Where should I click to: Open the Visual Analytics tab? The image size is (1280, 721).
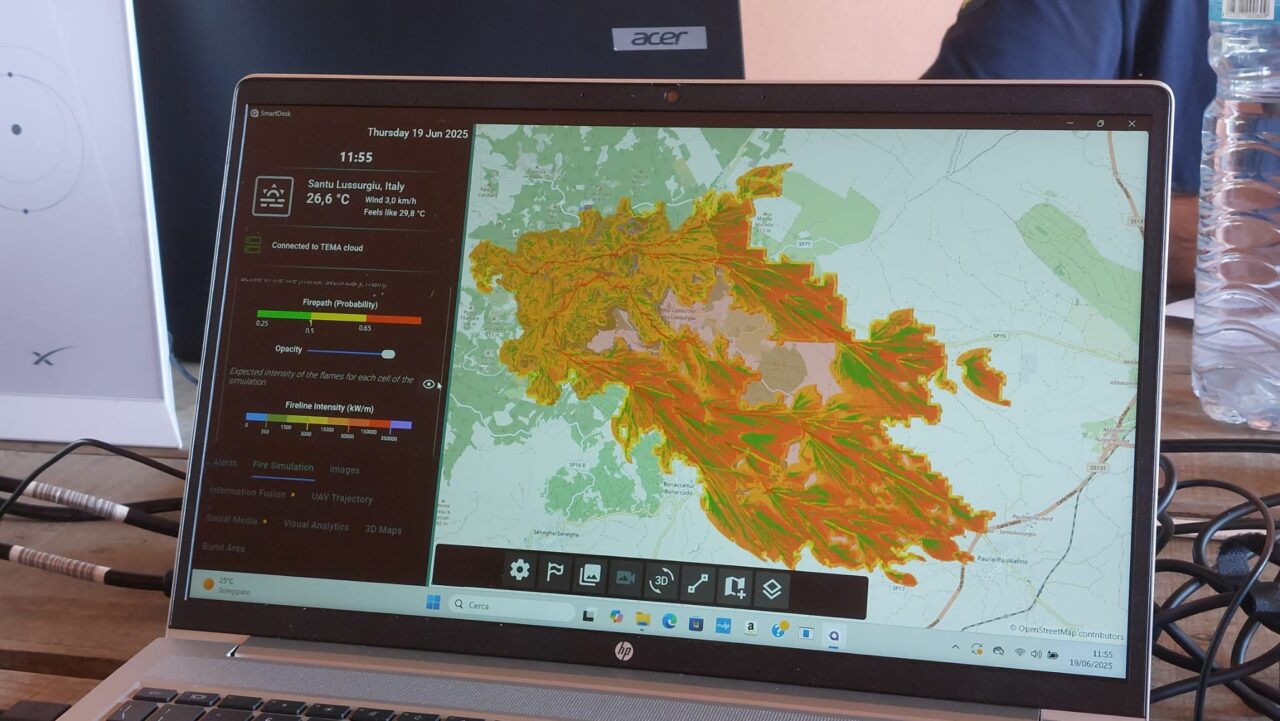[x=316, y=525]
